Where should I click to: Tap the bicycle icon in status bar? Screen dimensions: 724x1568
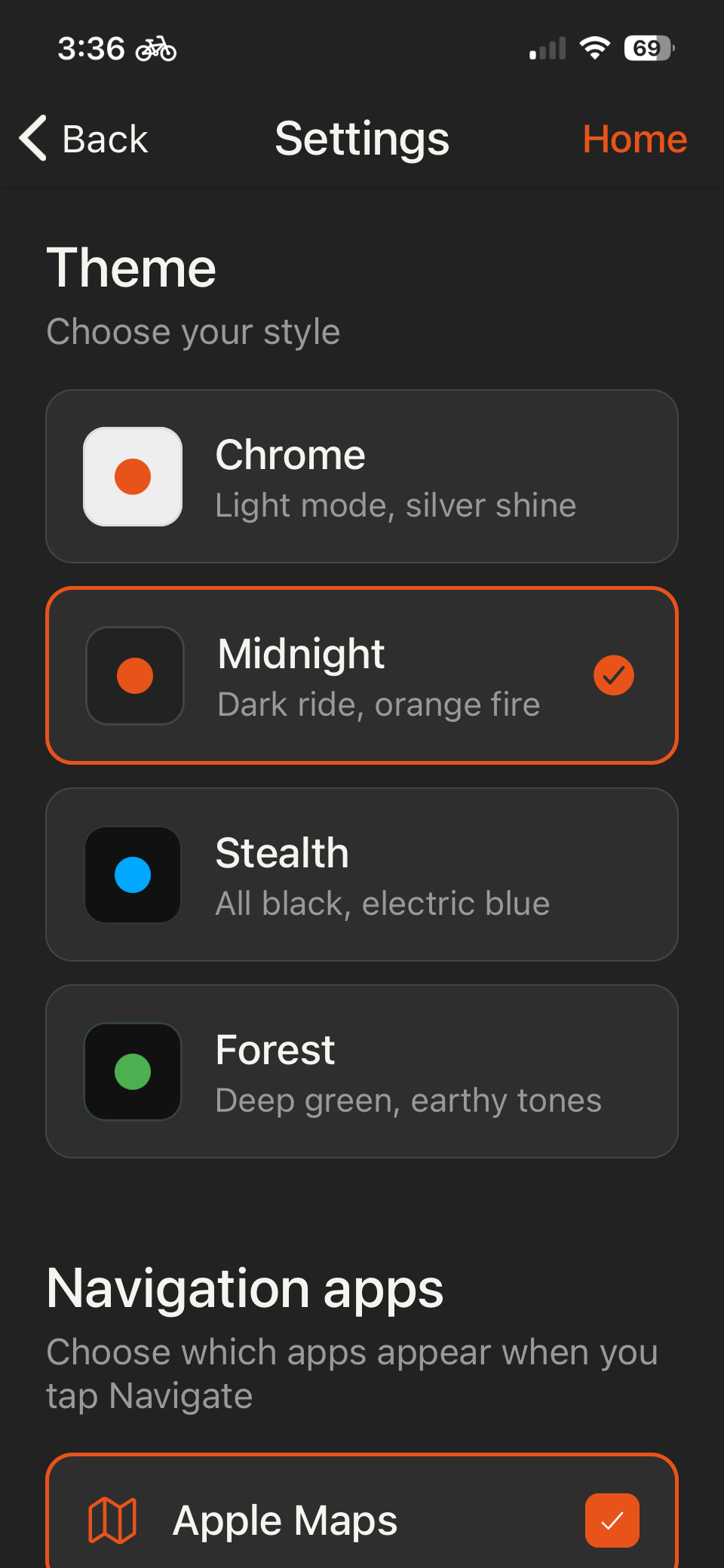(x=156, y=49)
